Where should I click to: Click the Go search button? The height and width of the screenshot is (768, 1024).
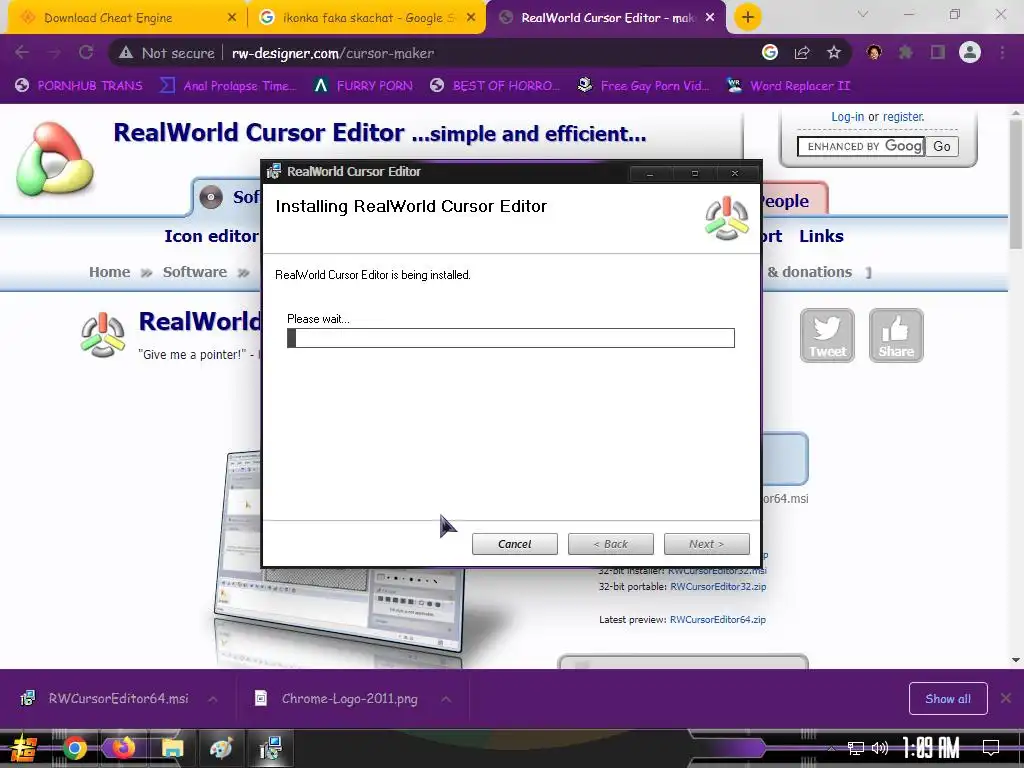[x=942, y=146]
